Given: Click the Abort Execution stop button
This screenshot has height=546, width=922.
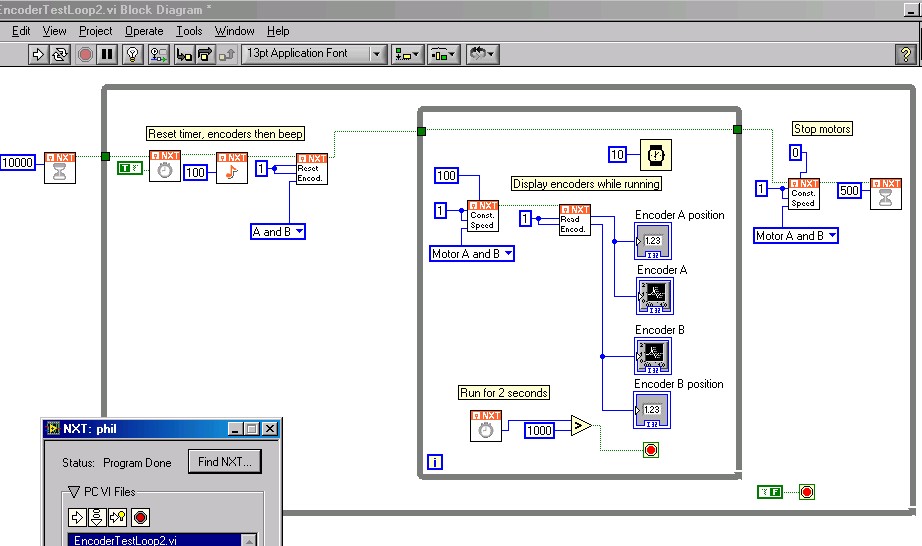Looking at the screenshot, I should [85, 55].
